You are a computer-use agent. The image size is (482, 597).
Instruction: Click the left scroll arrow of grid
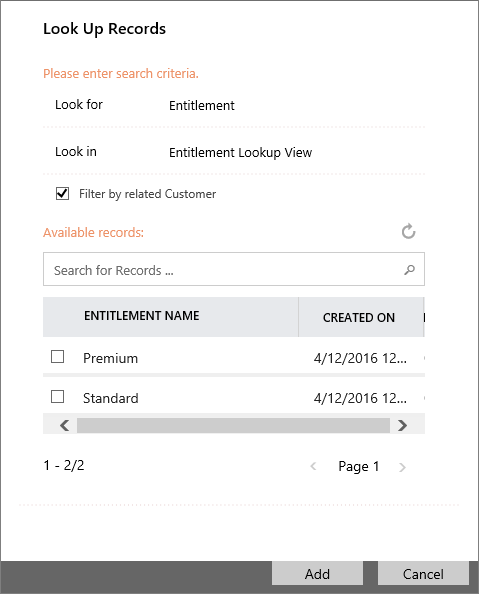pyautogui.click(x=65, y=425)
